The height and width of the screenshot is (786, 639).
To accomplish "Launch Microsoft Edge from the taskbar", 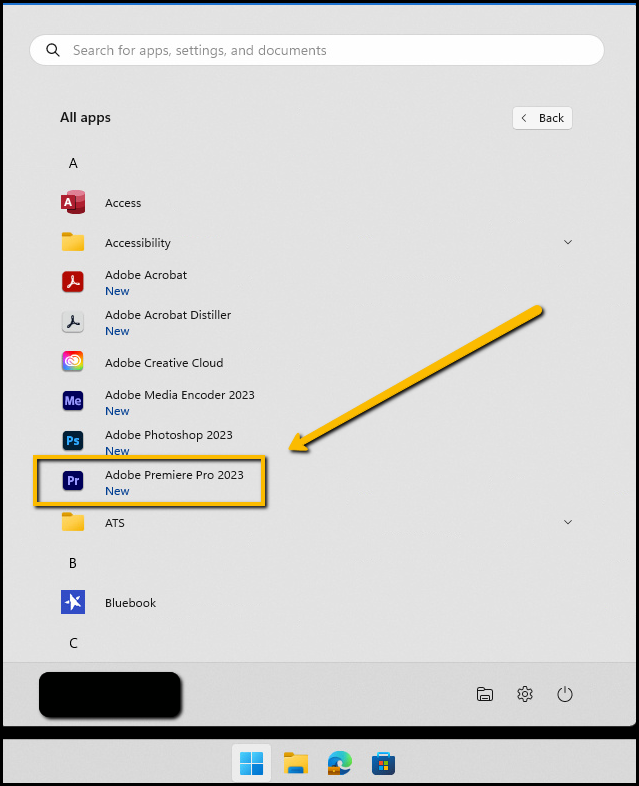I will pos(340,763).
